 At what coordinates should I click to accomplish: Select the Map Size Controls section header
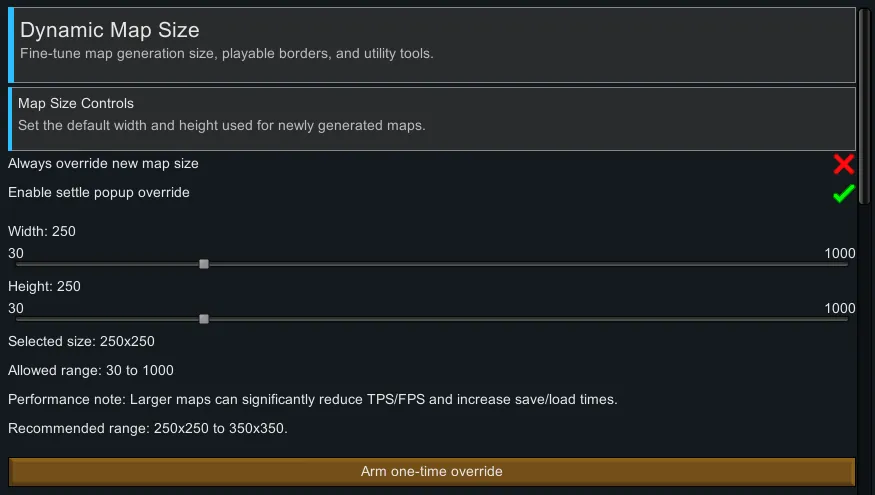[x=76, y=103]
